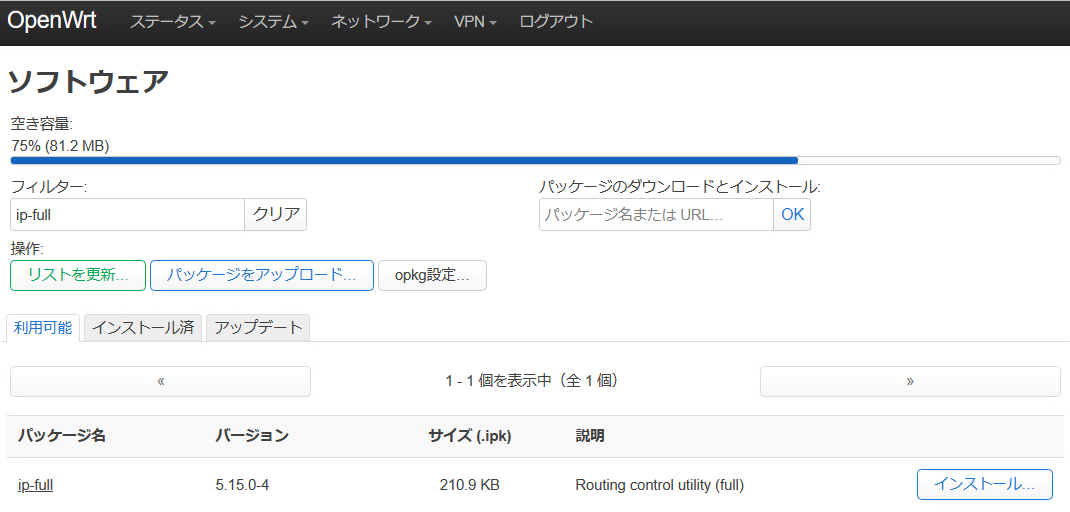Viewport: 1070px width, 512px height.
Task: Click the バージョン column header
Action: click(x=252, y=436)
